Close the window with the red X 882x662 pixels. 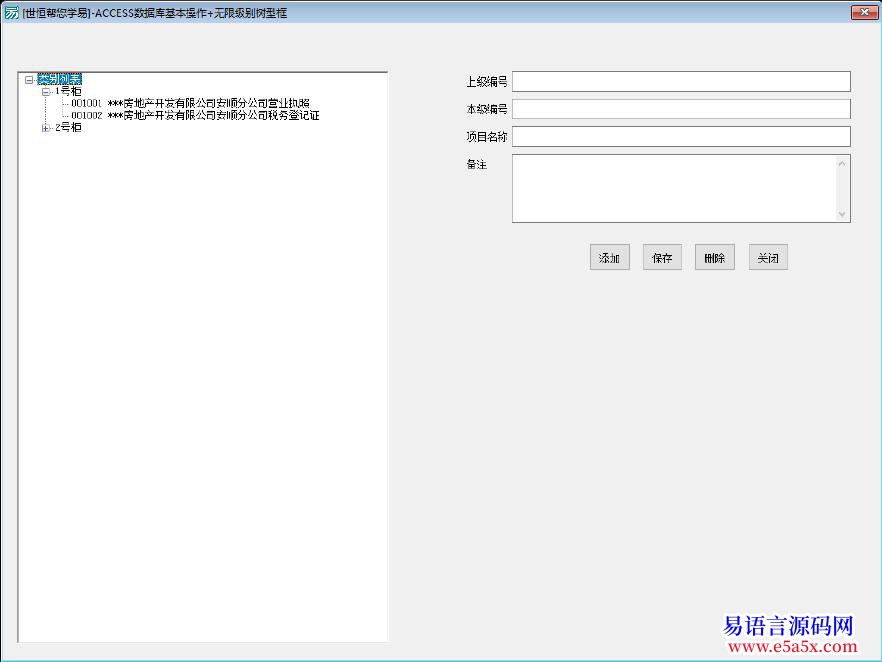[864, 12]
